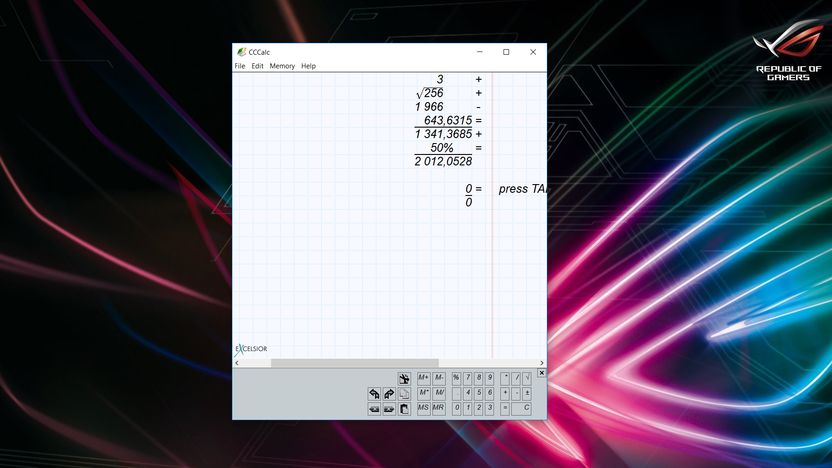Click the result 2 012,0528
This screenshot has height=468, width=832.
point(443,161)
